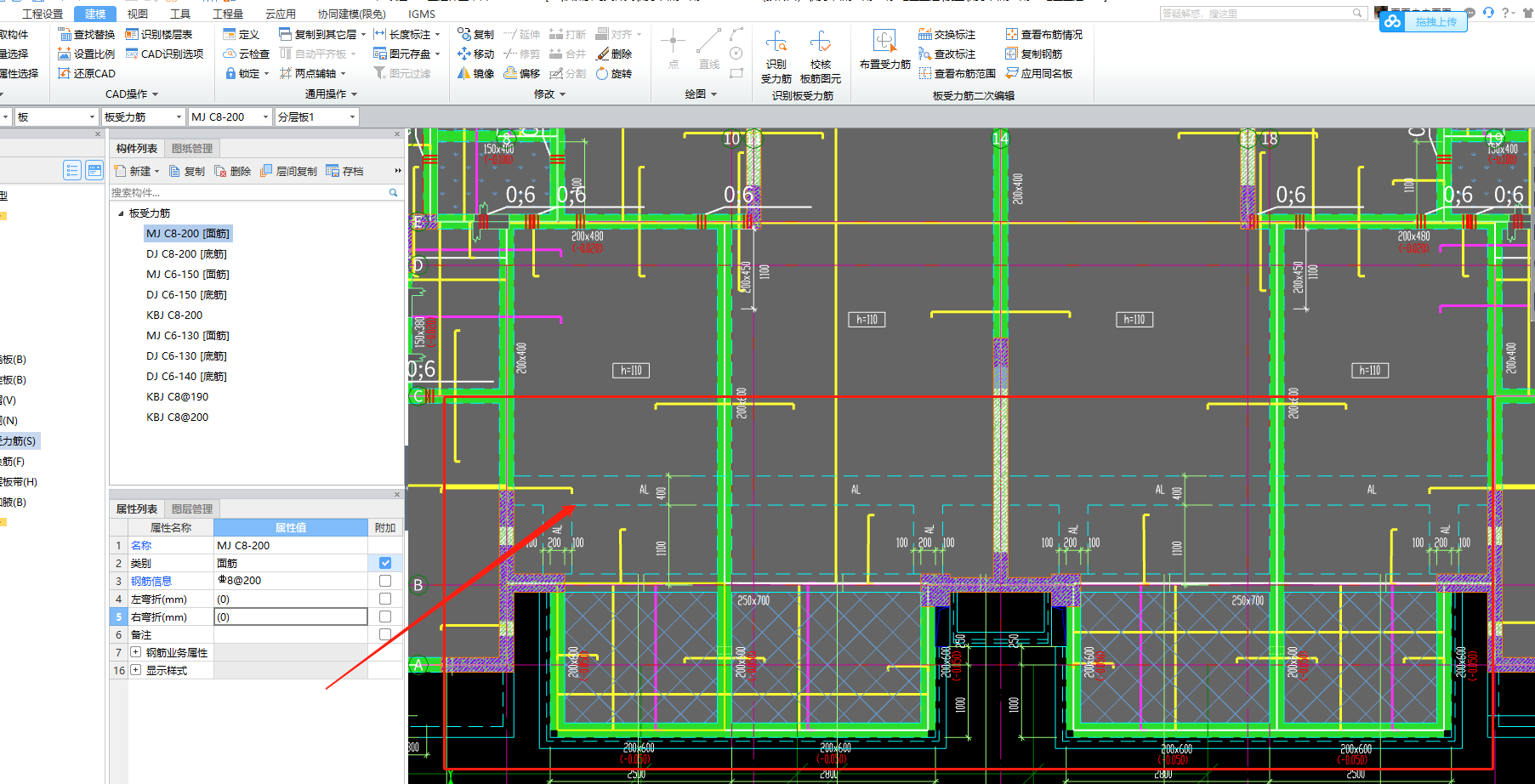Switch to the 图层管理 tab

(x=192, y=508)
